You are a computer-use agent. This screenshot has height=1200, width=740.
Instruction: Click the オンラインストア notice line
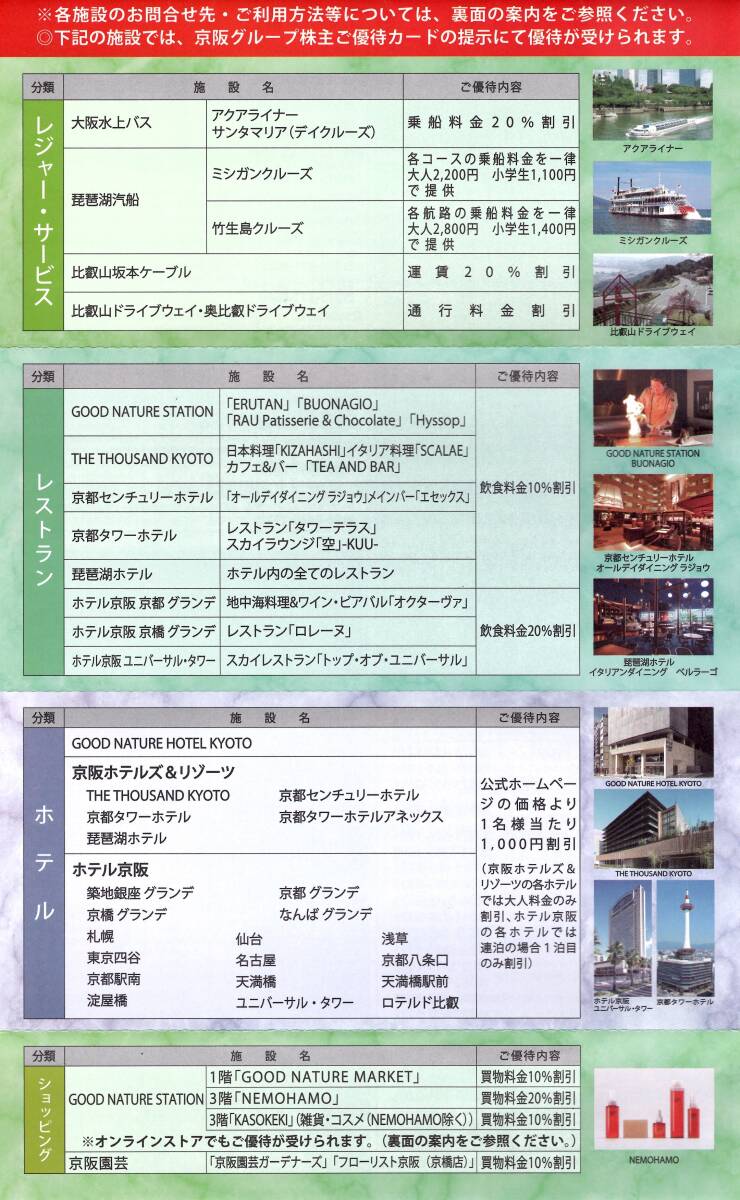click(328, 1141)
